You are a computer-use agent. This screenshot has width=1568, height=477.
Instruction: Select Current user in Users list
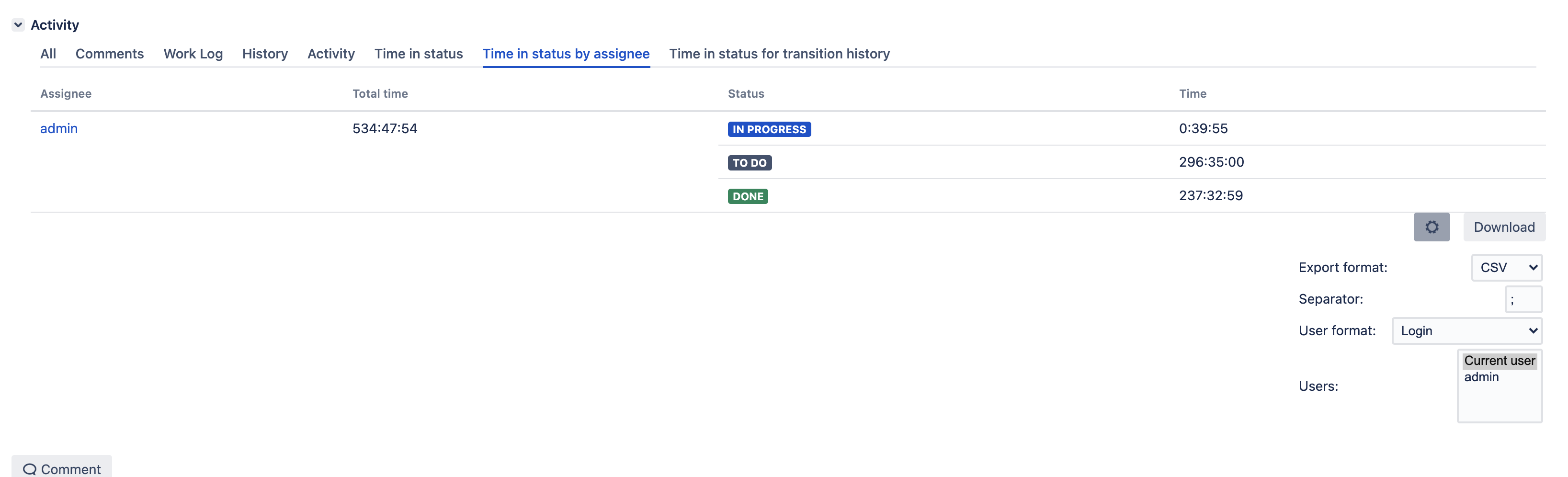(1499, 361)
